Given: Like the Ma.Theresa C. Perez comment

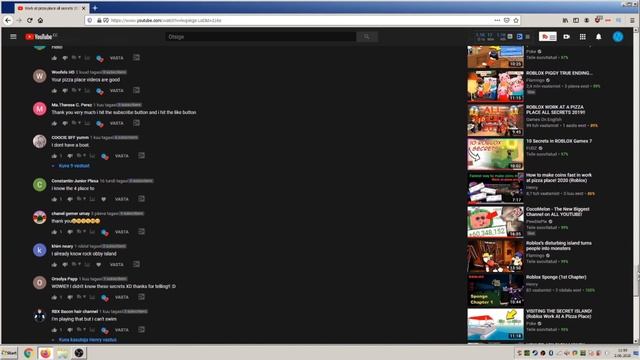Looking at the screenshot, I should click(x=54, y=123).
